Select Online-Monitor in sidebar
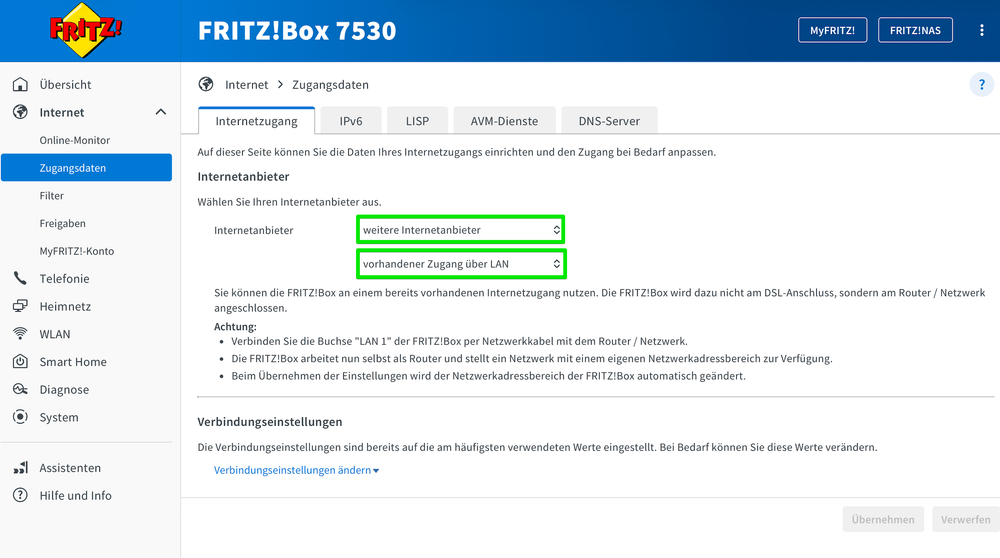This screenshot has width=1000, height=558. tap(75, 141)
